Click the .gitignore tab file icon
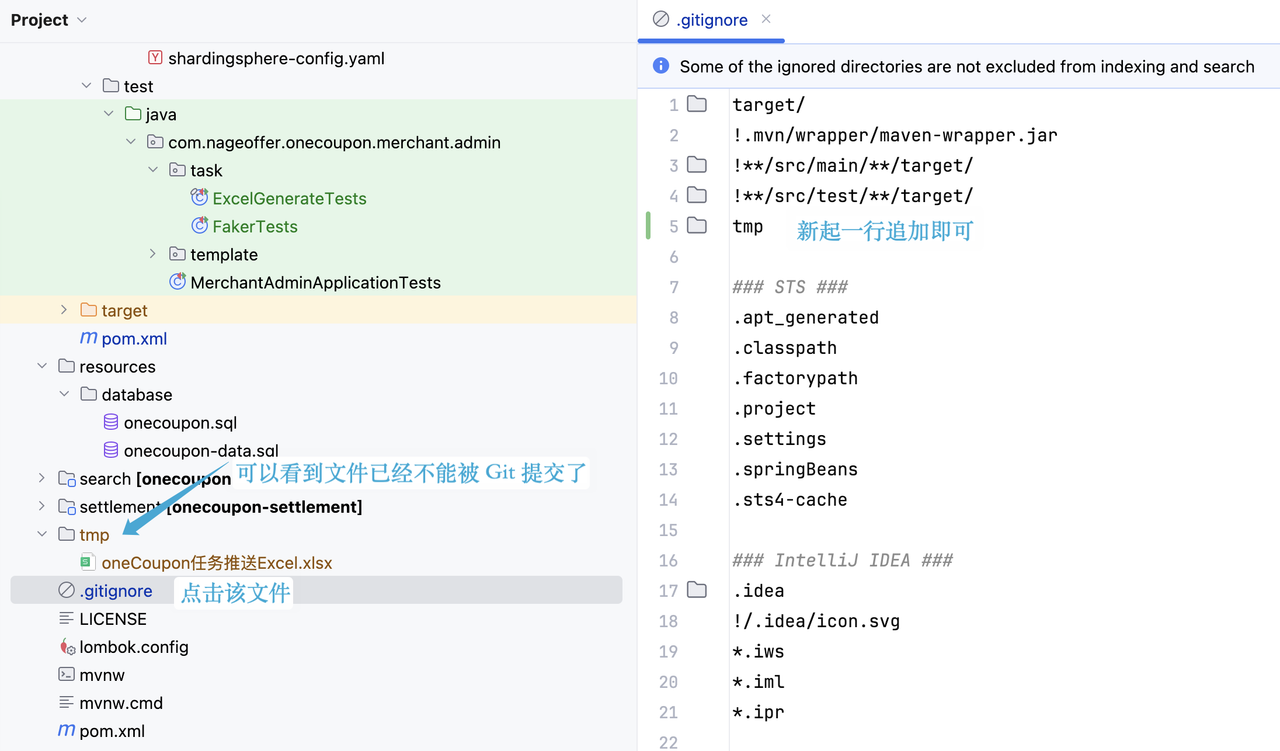Screen dimensions: 1280x751 pos(661,19)
